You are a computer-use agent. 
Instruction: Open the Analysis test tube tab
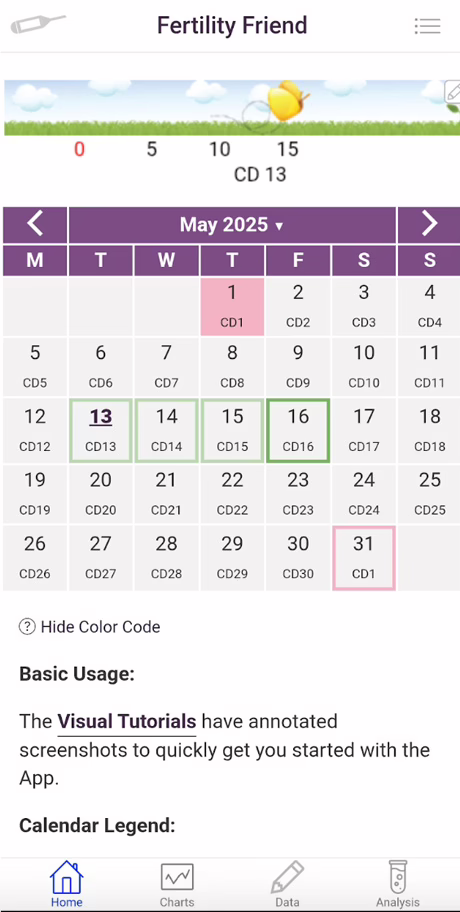[398, 885]
